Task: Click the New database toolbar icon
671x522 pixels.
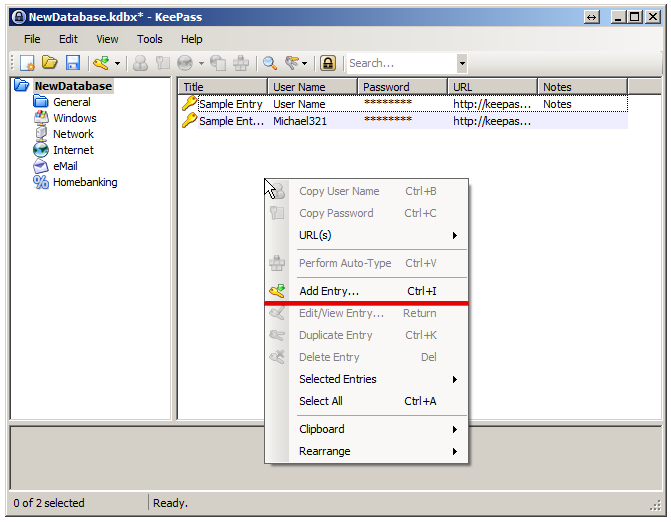Action: coord(28,63)
